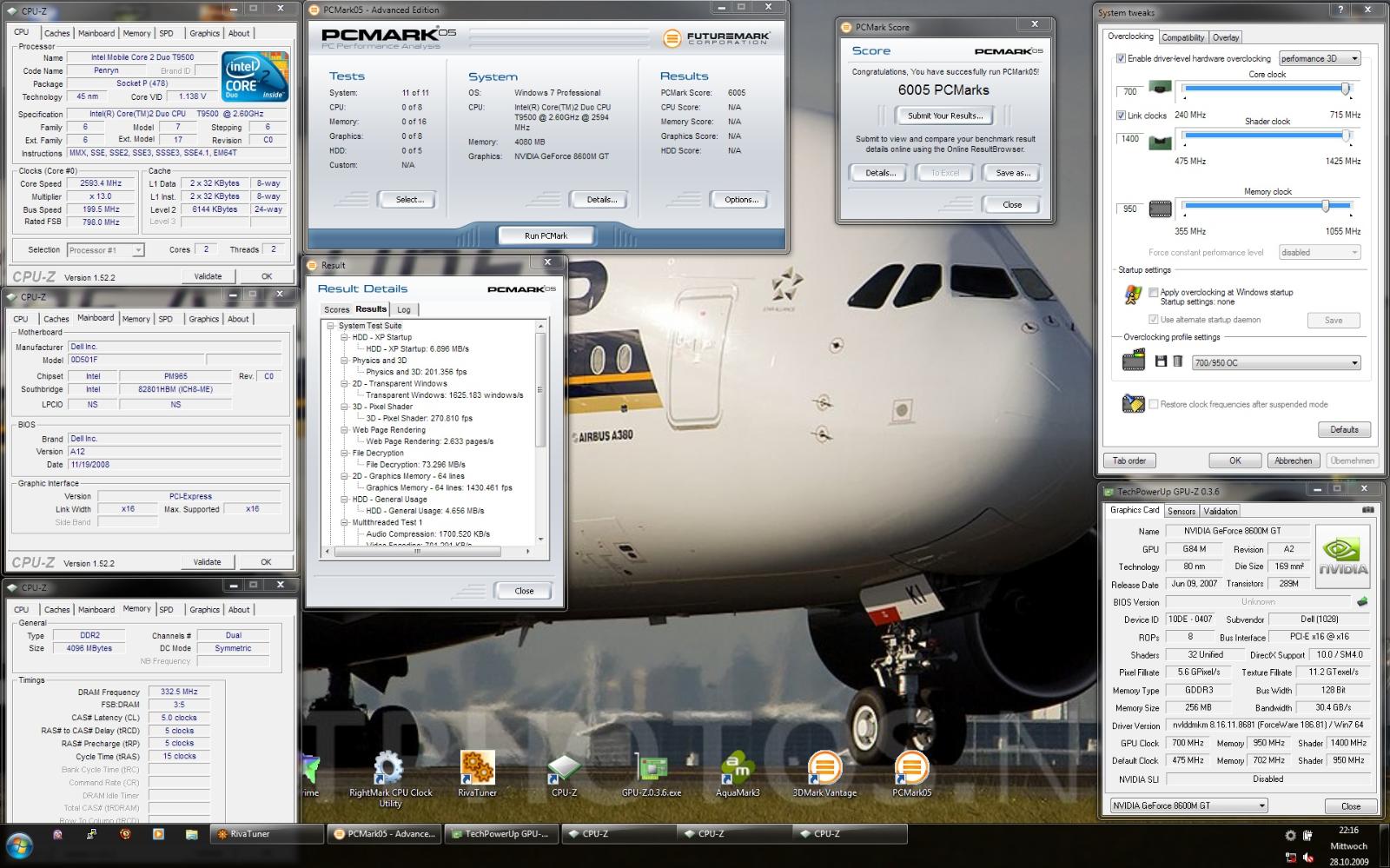1390x868 pixels.
Task: Open the GPU-Z graphics card selection dropdown
Action: [x=1188, y=805]
